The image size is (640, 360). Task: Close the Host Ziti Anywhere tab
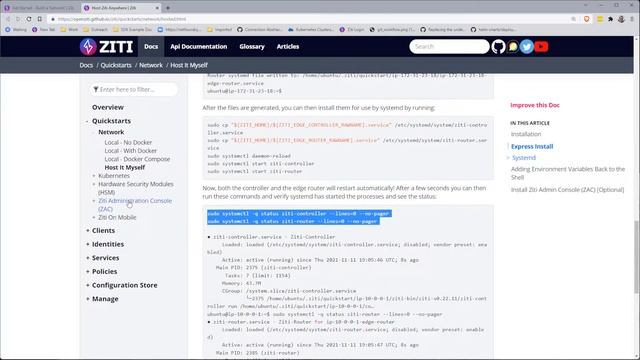(x=157, y=8)
